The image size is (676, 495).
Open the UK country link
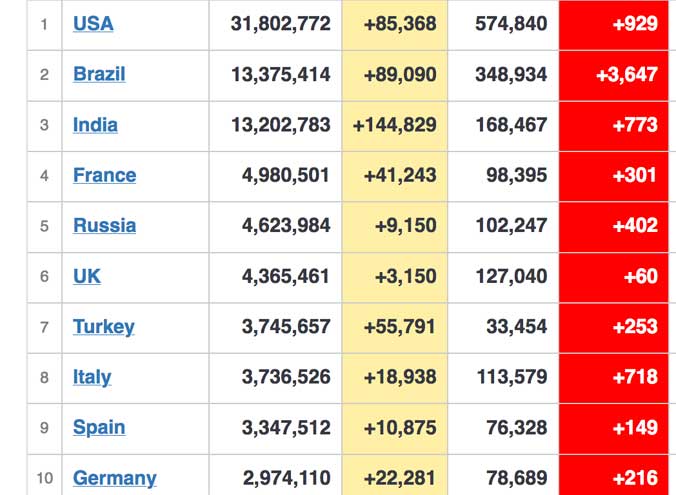[87, 276]
